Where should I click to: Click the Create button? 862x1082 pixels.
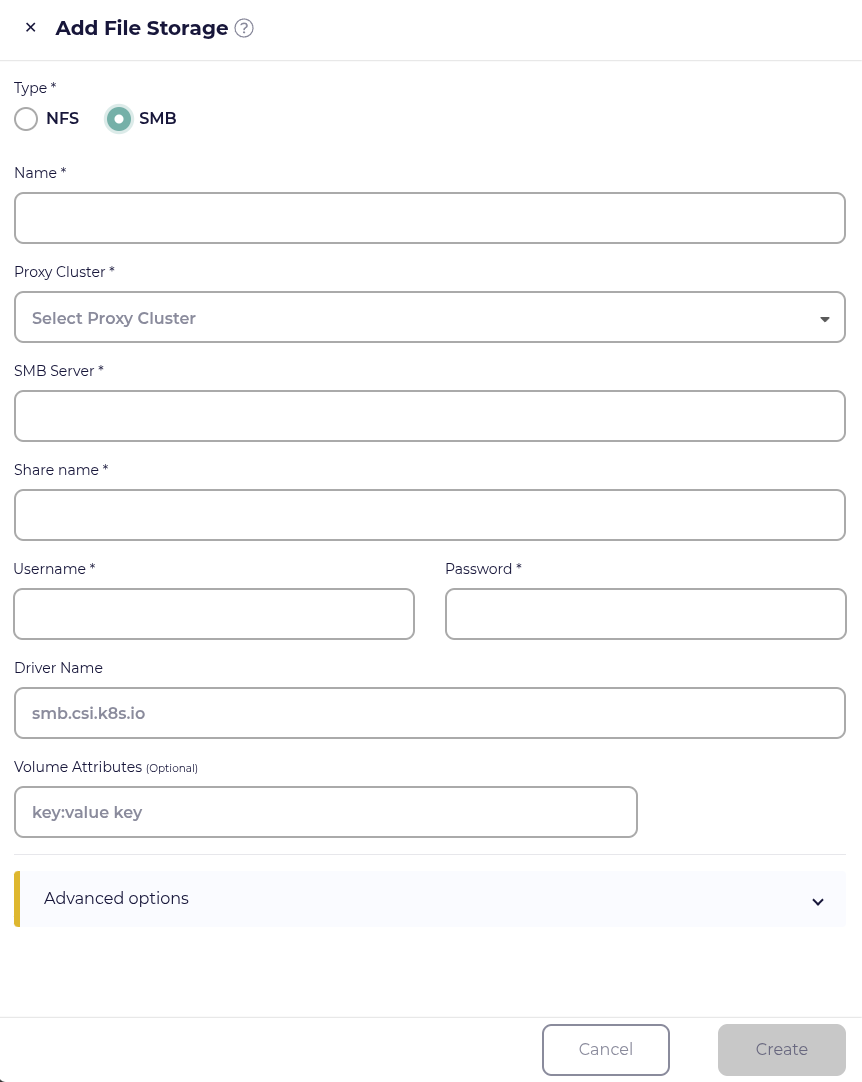(x=782, y=1049)
